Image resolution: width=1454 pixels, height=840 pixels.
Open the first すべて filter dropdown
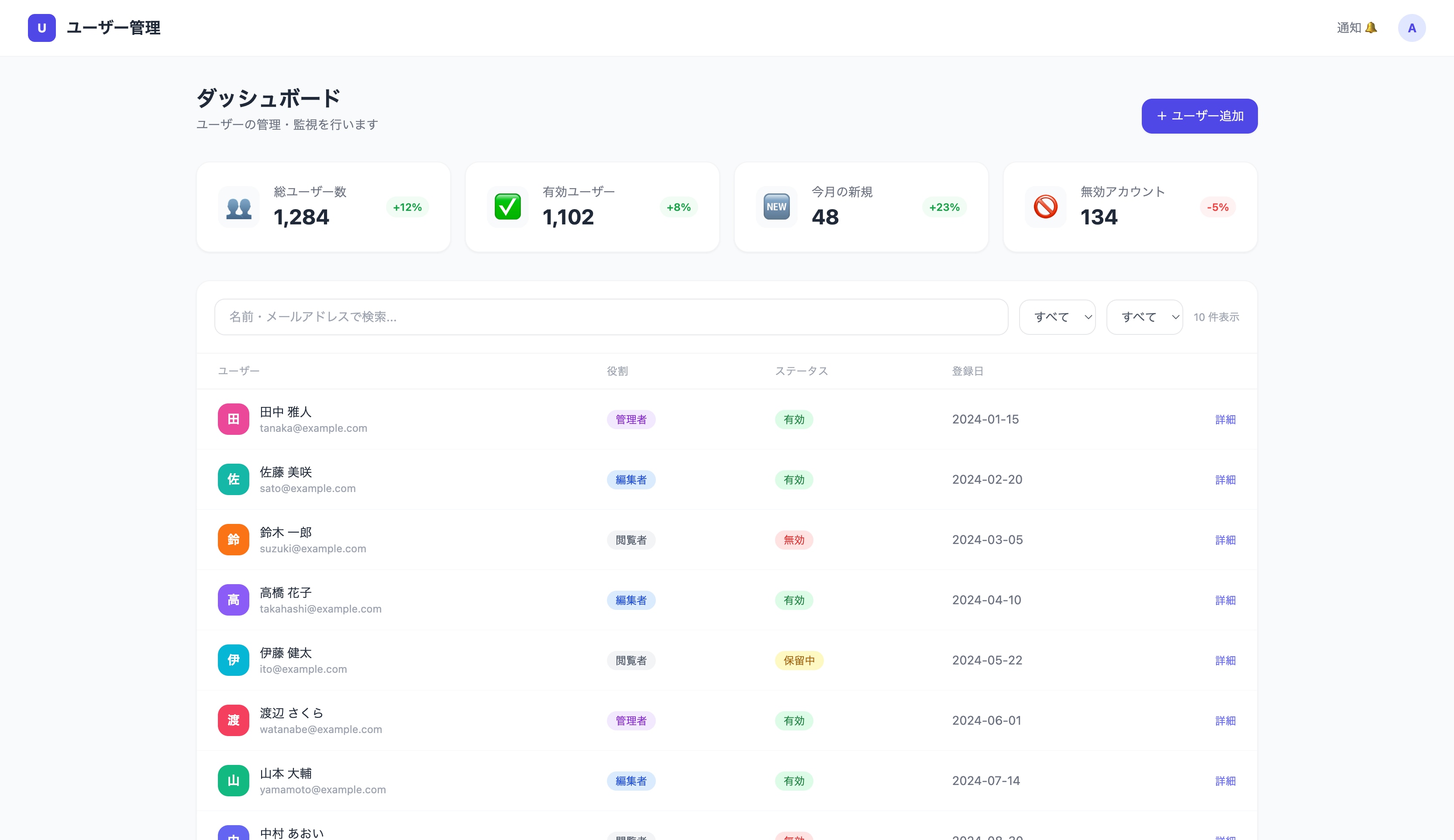pos(1057,317)
